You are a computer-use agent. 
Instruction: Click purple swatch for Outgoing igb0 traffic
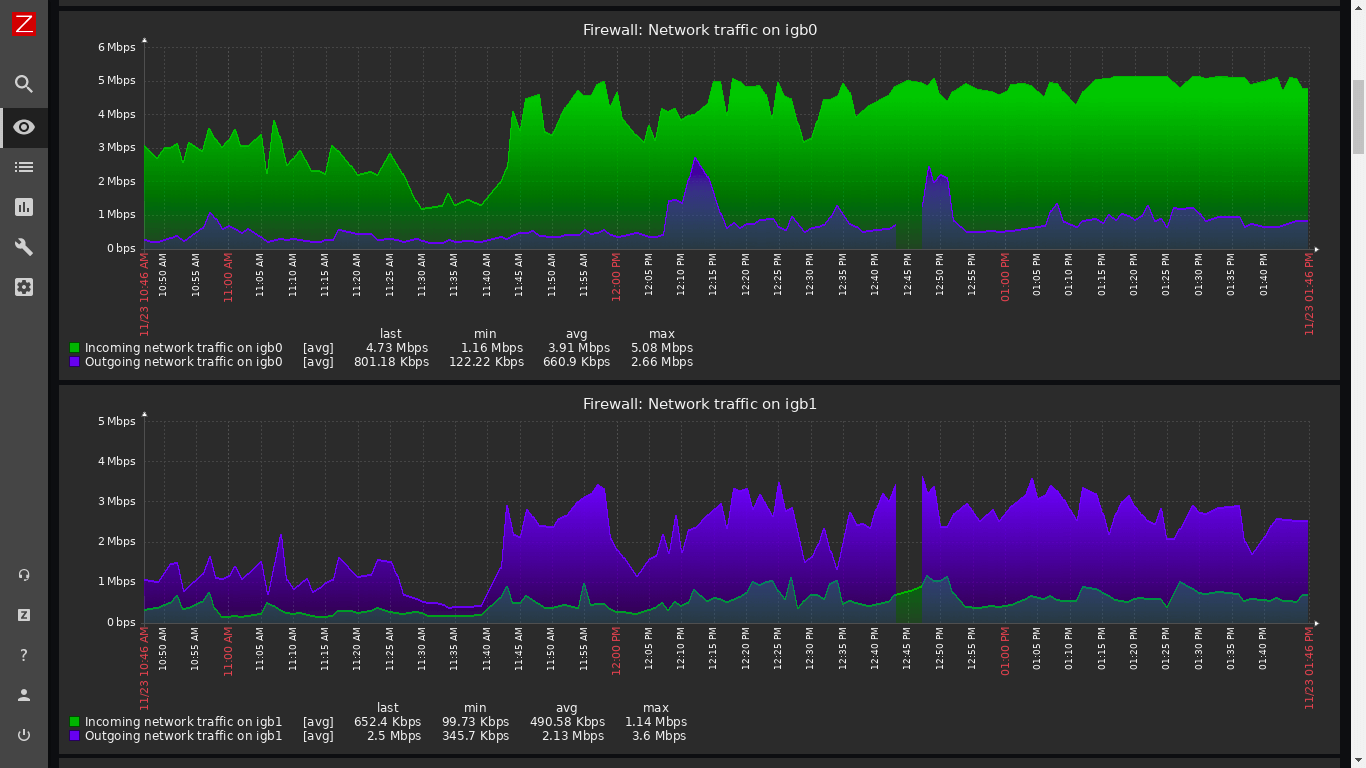tap(74, 362)
